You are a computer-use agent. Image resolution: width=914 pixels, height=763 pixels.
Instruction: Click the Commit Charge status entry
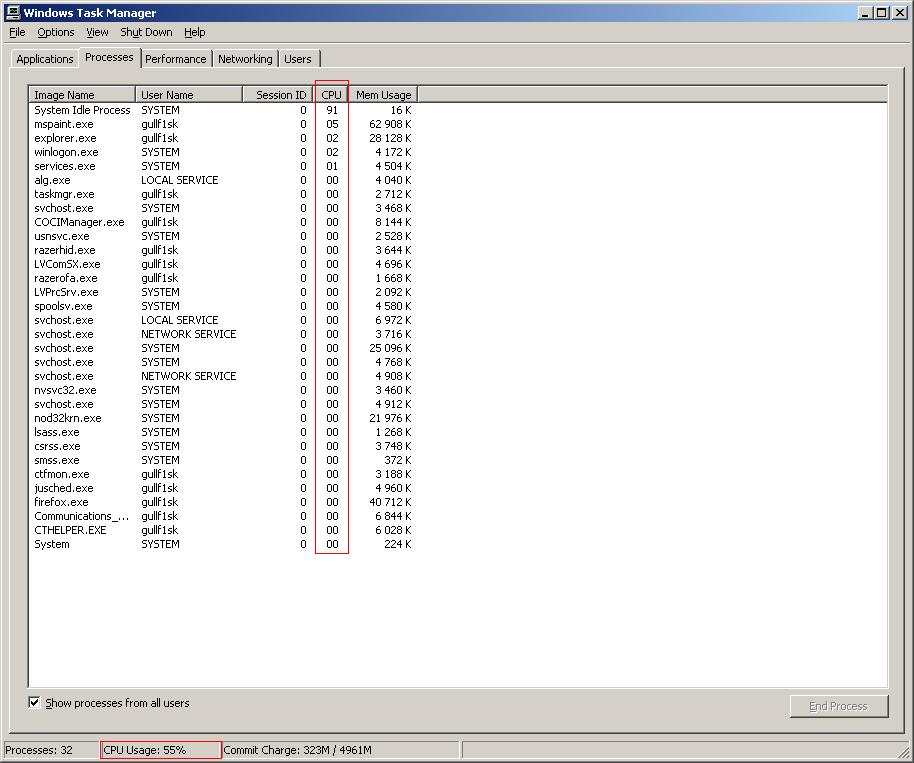pyautogui.click(x=340, y=750)
